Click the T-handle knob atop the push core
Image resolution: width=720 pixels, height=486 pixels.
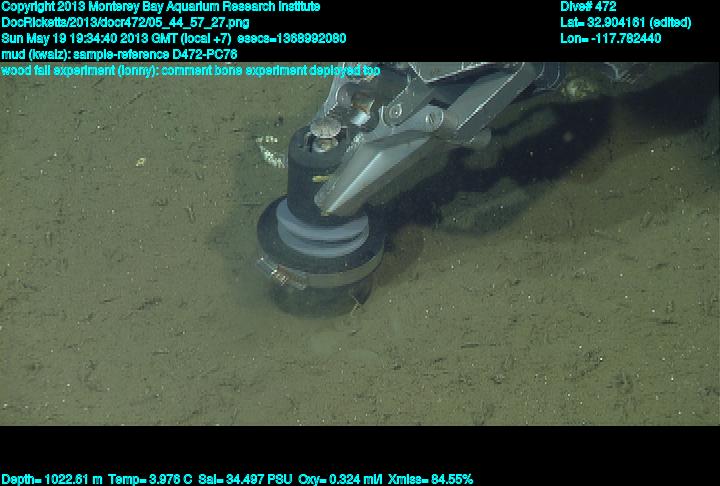327,130
